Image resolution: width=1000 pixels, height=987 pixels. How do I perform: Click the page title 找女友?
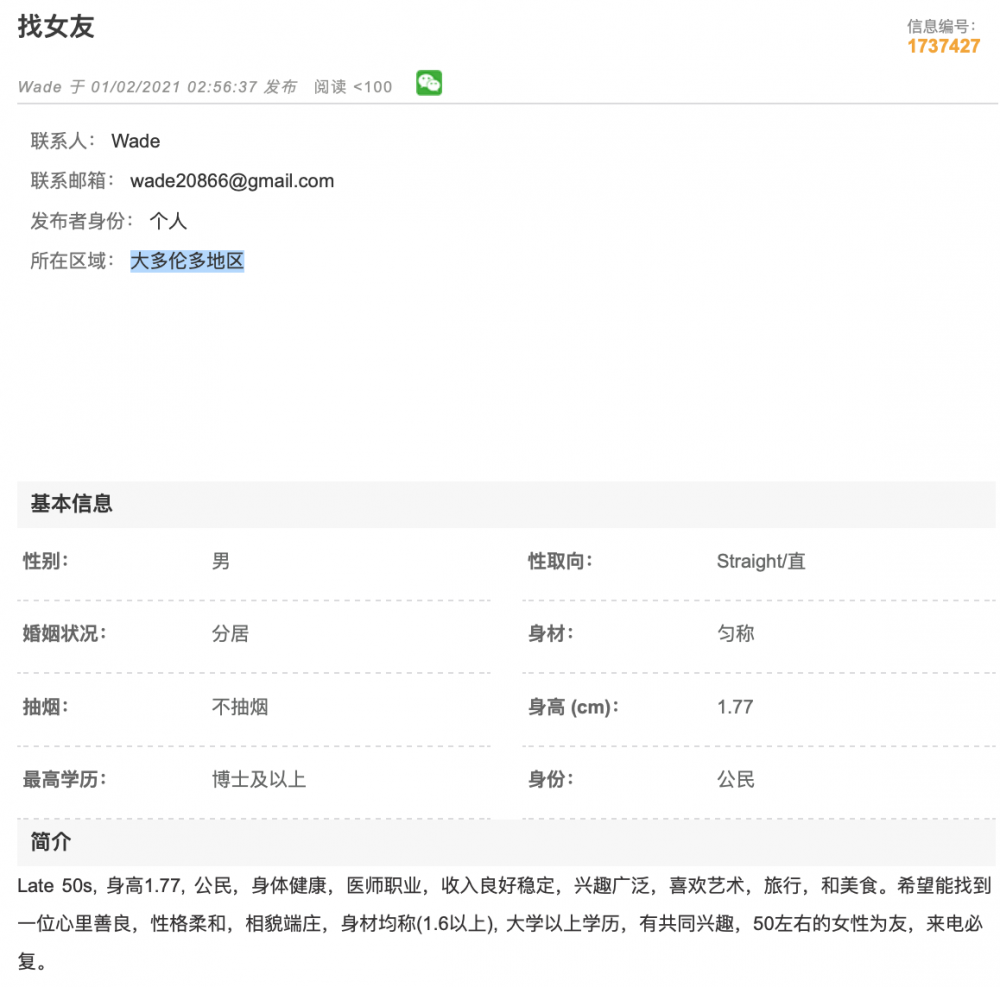(x=56, y=27)
